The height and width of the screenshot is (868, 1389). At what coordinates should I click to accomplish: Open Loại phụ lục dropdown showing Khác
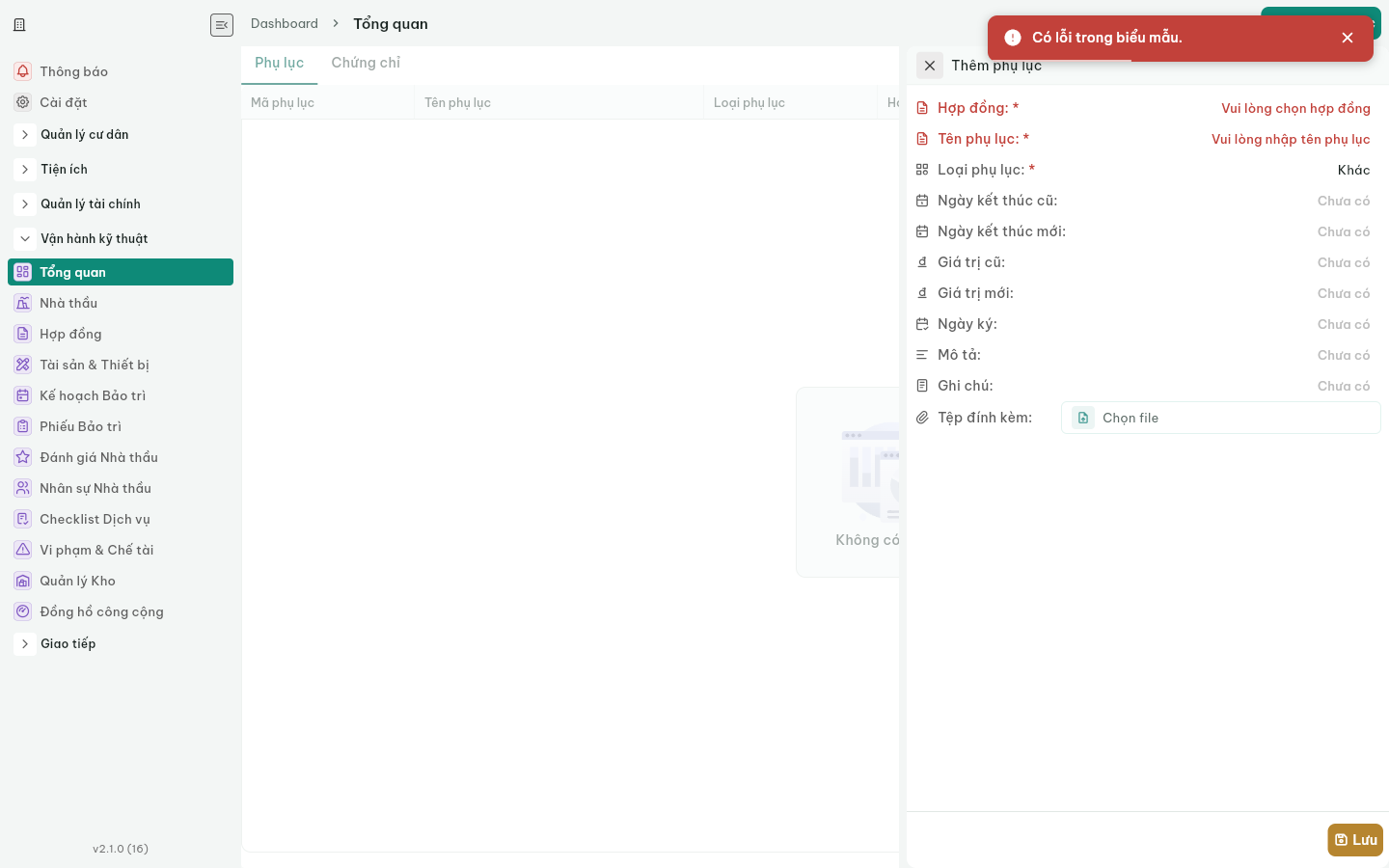pyautogui.click(x=1353, y=170)
